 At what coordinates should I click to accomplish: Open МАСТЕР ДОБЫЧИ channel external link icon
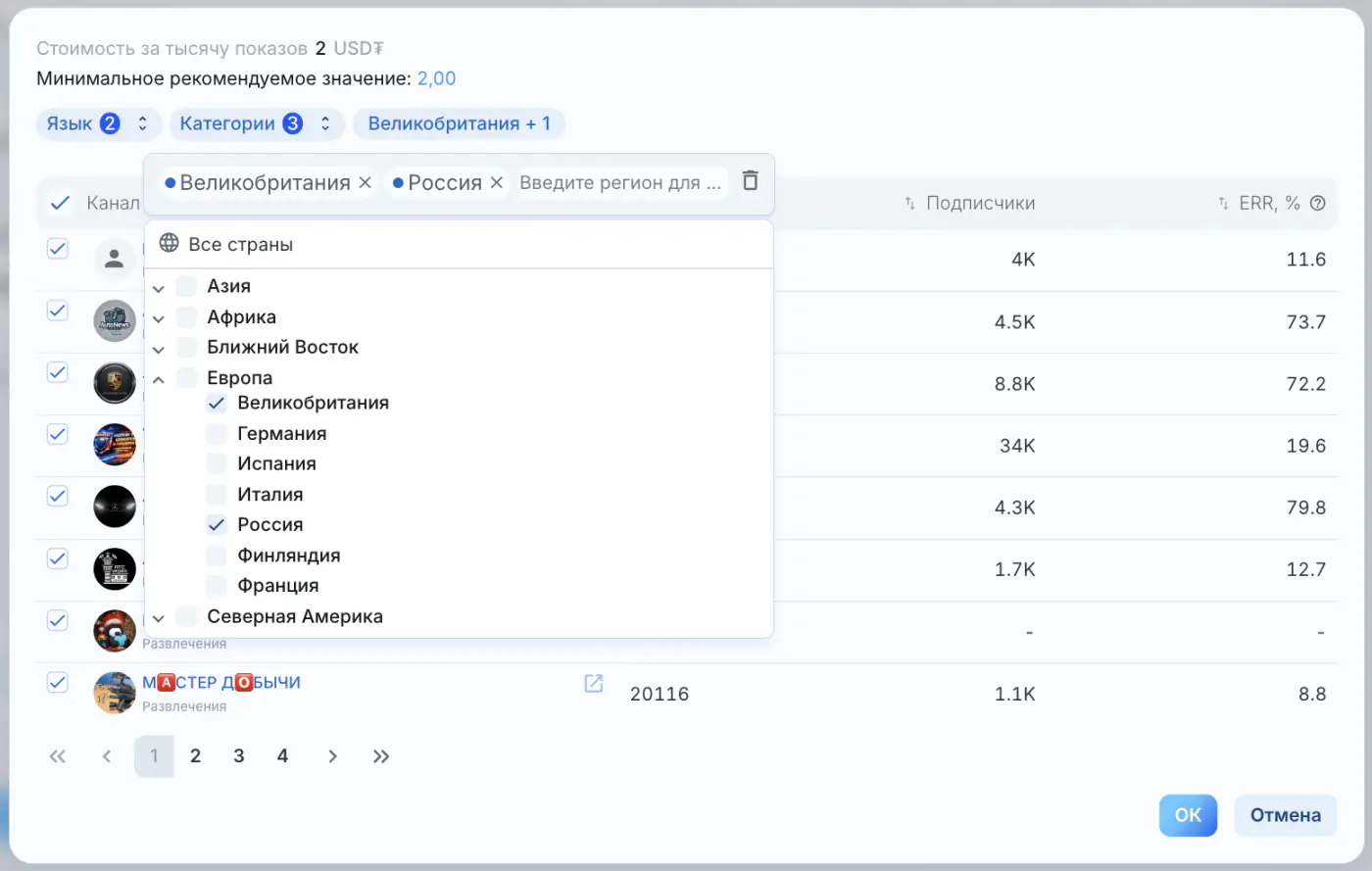pos(594,683)
